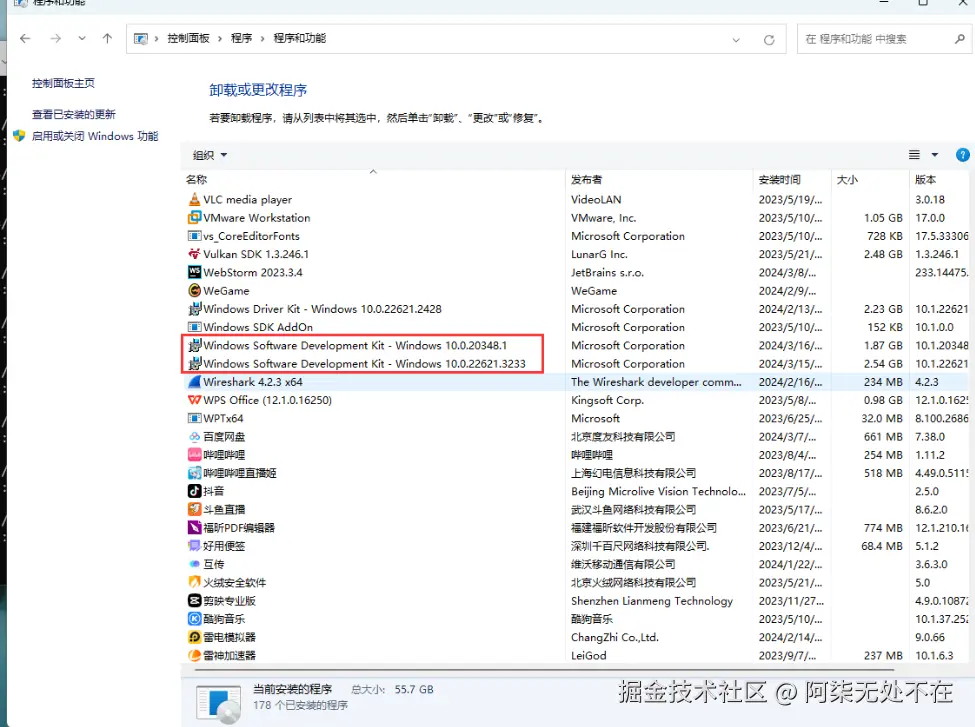Open 查看已安装的更新 link
This screenshot has height=727, width=975.
(74, 114)
